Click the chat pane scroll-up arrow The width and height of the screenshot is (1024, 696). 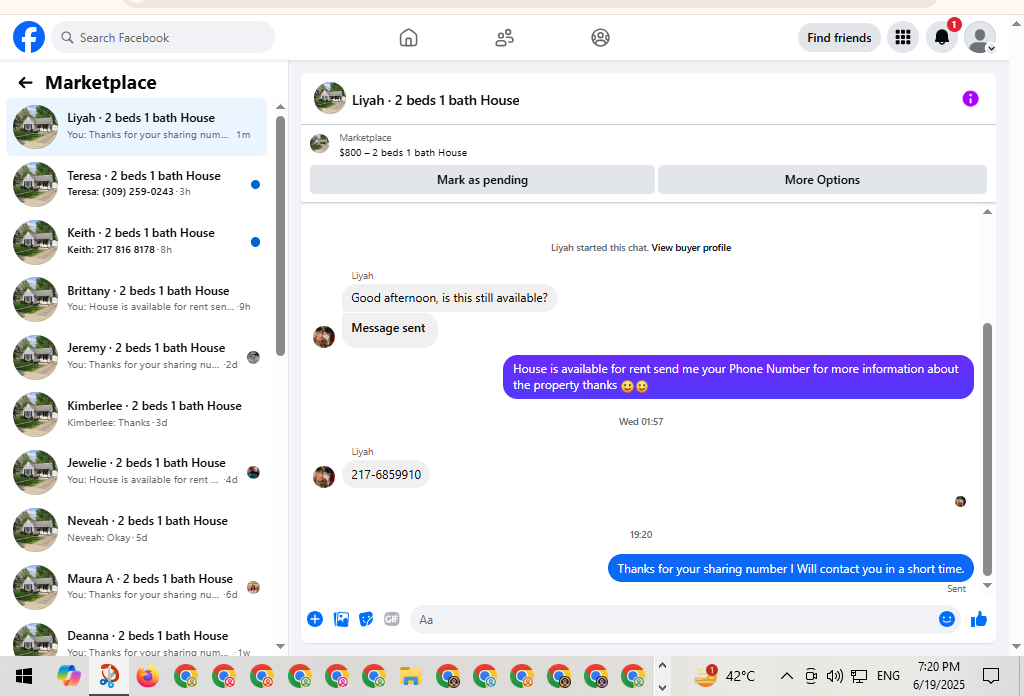[x=987, y=212]
